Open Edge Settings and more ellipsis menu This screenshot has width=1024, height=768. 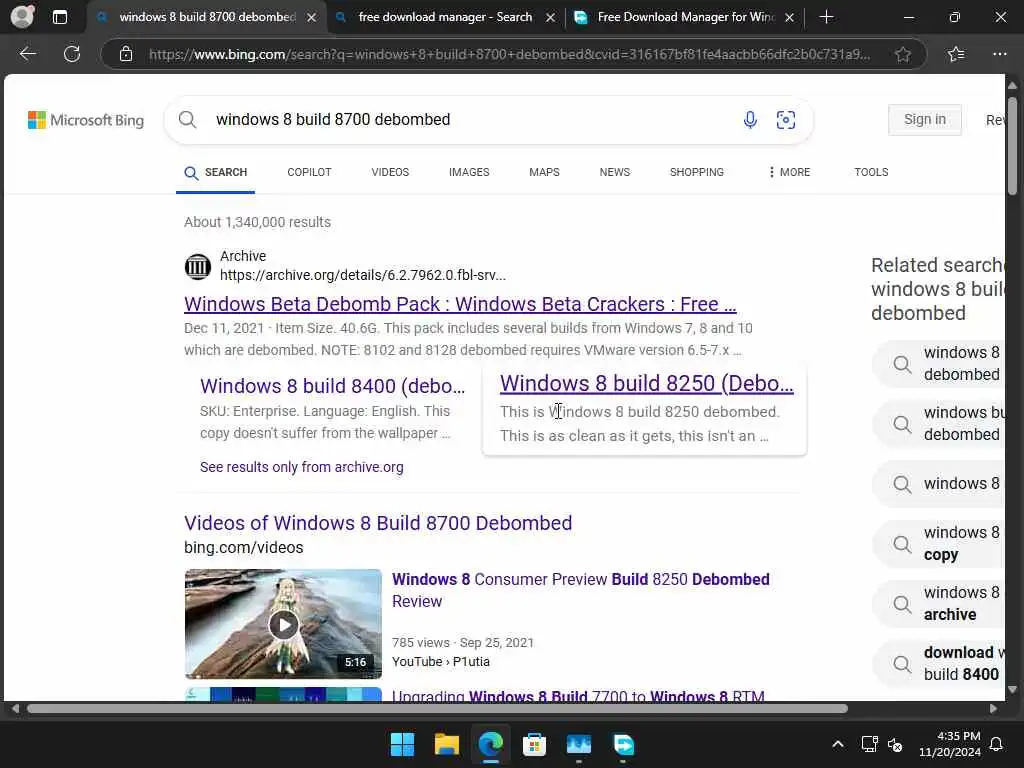pos(1000,54)
